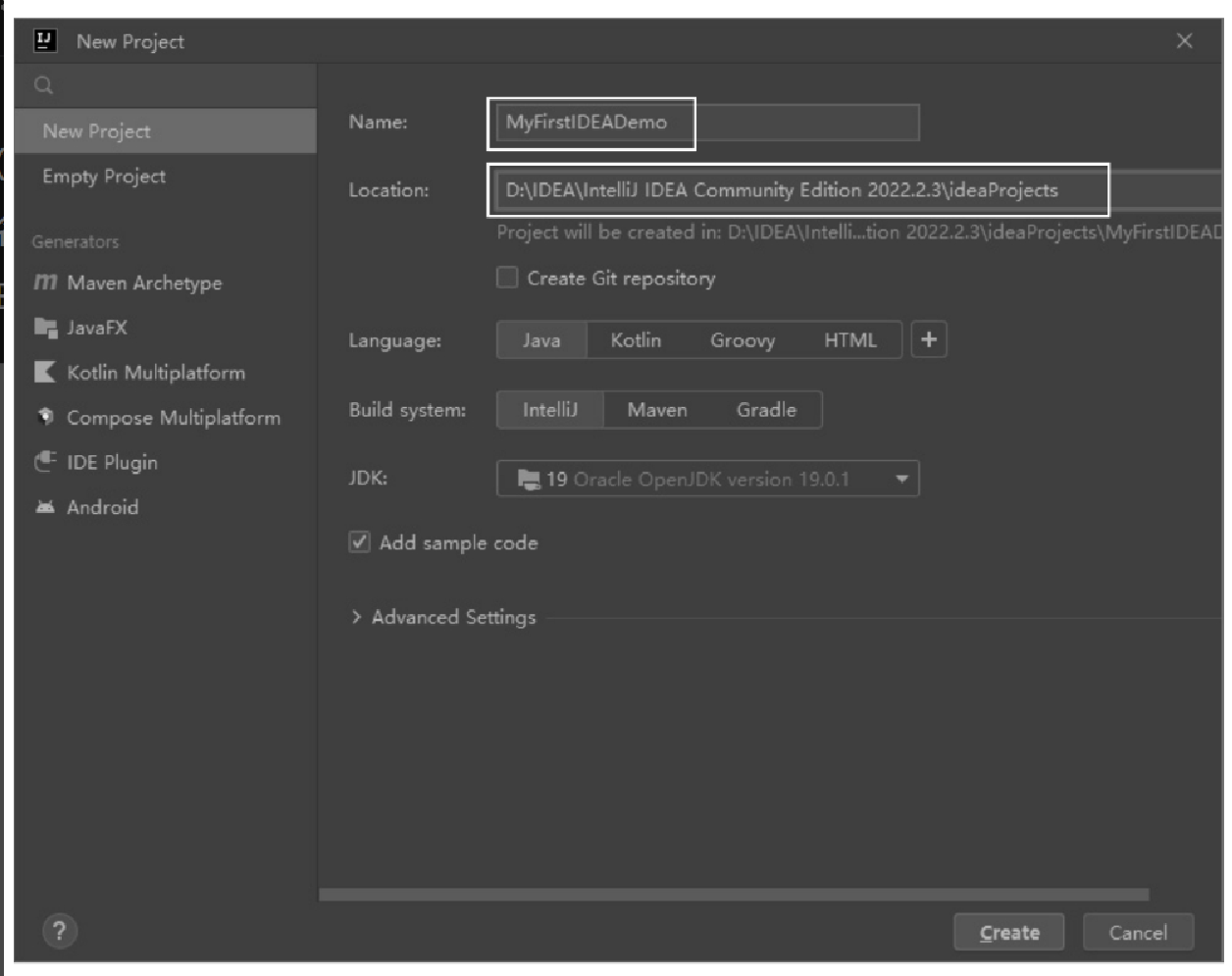
Task: Select IDE Plugin generator
Action: click(166, 462)
